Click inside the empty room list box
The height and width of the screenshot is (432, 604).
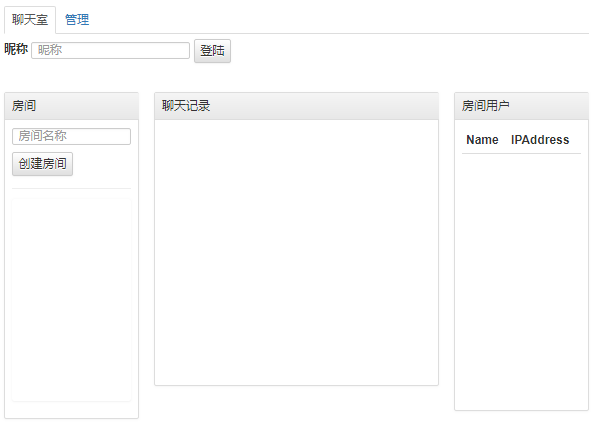pos(71,300)
